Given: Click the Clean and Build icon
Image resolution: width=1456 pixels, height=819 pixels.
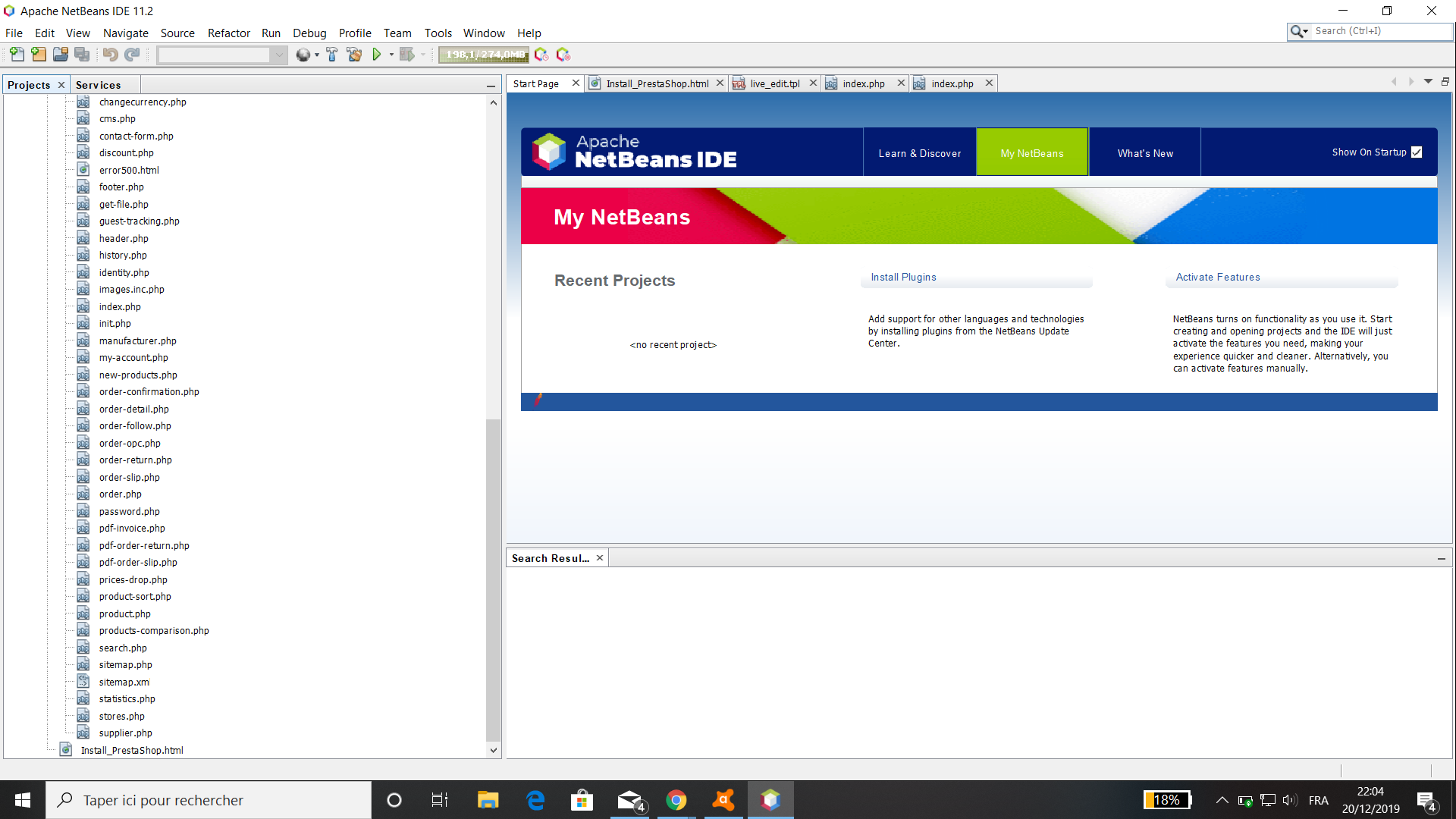Looking at the screenshot, I should click(354, 55).
